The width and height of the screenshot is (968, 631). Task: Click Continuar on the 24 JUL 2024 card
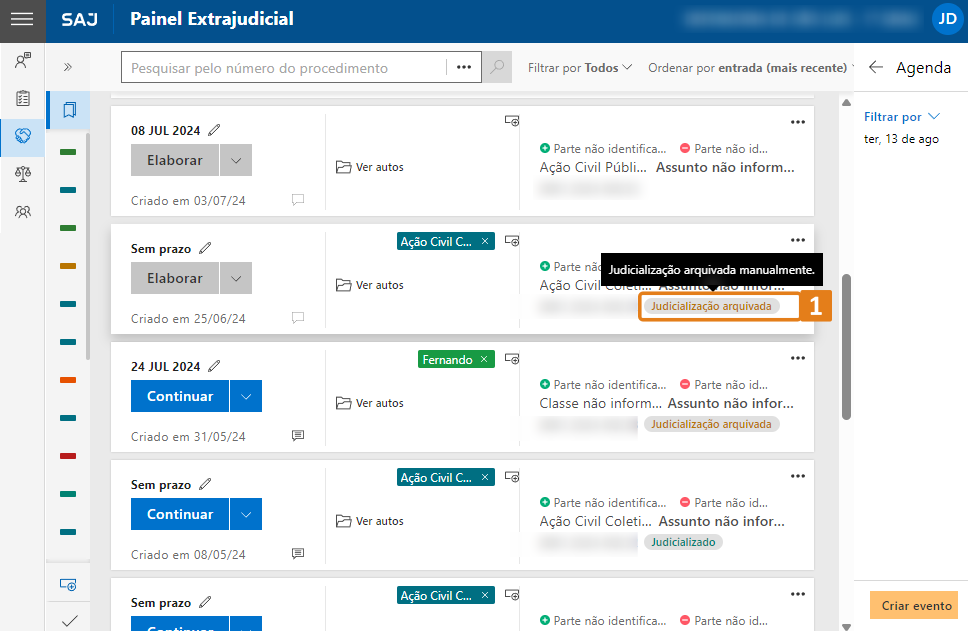click(180, 396)
